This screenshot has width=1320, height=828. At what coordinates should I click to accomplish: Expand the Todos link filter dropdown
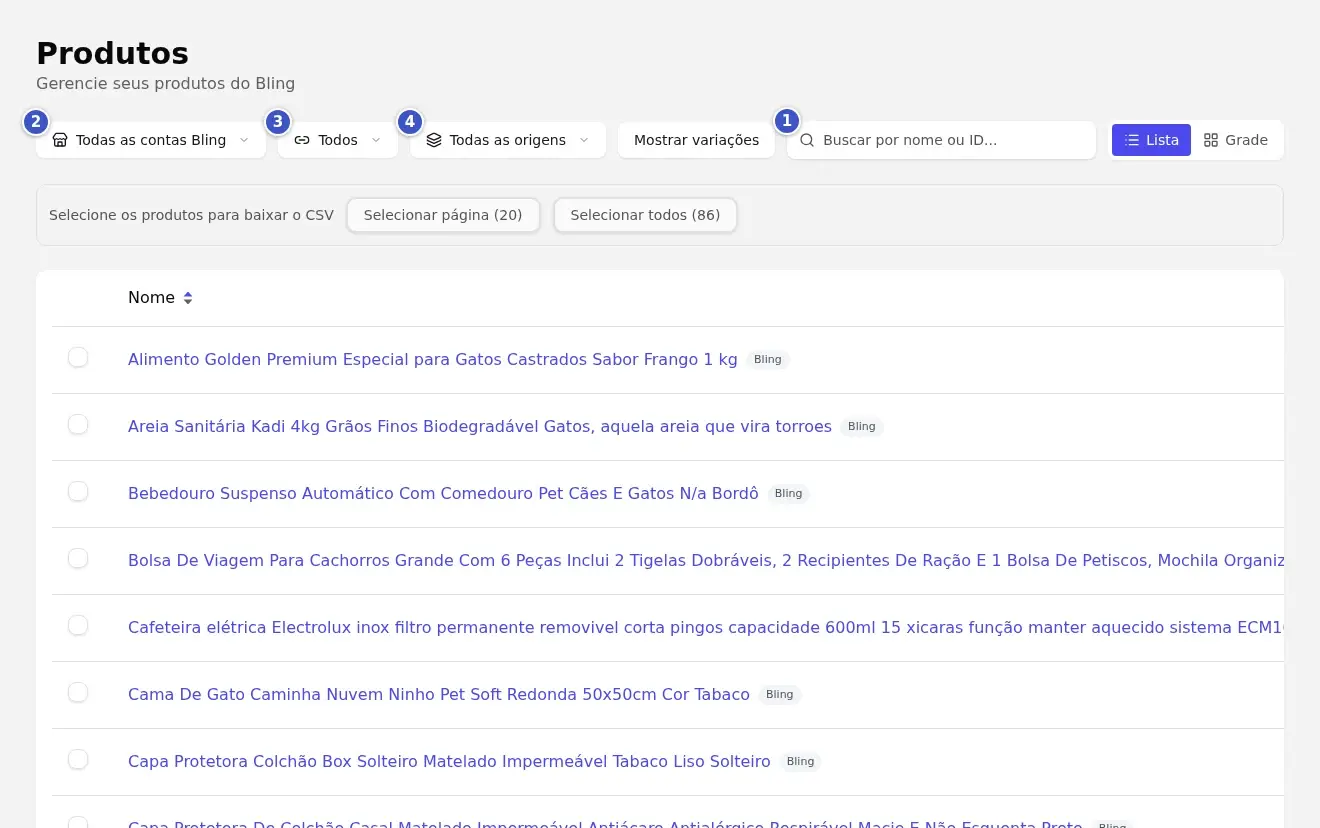(x=338, y=140)
